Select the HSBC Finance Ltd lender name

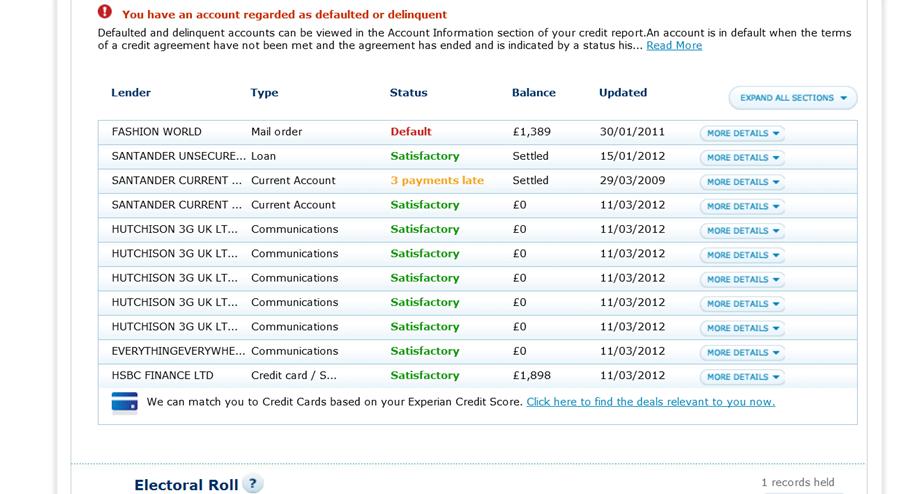(162, 376)
